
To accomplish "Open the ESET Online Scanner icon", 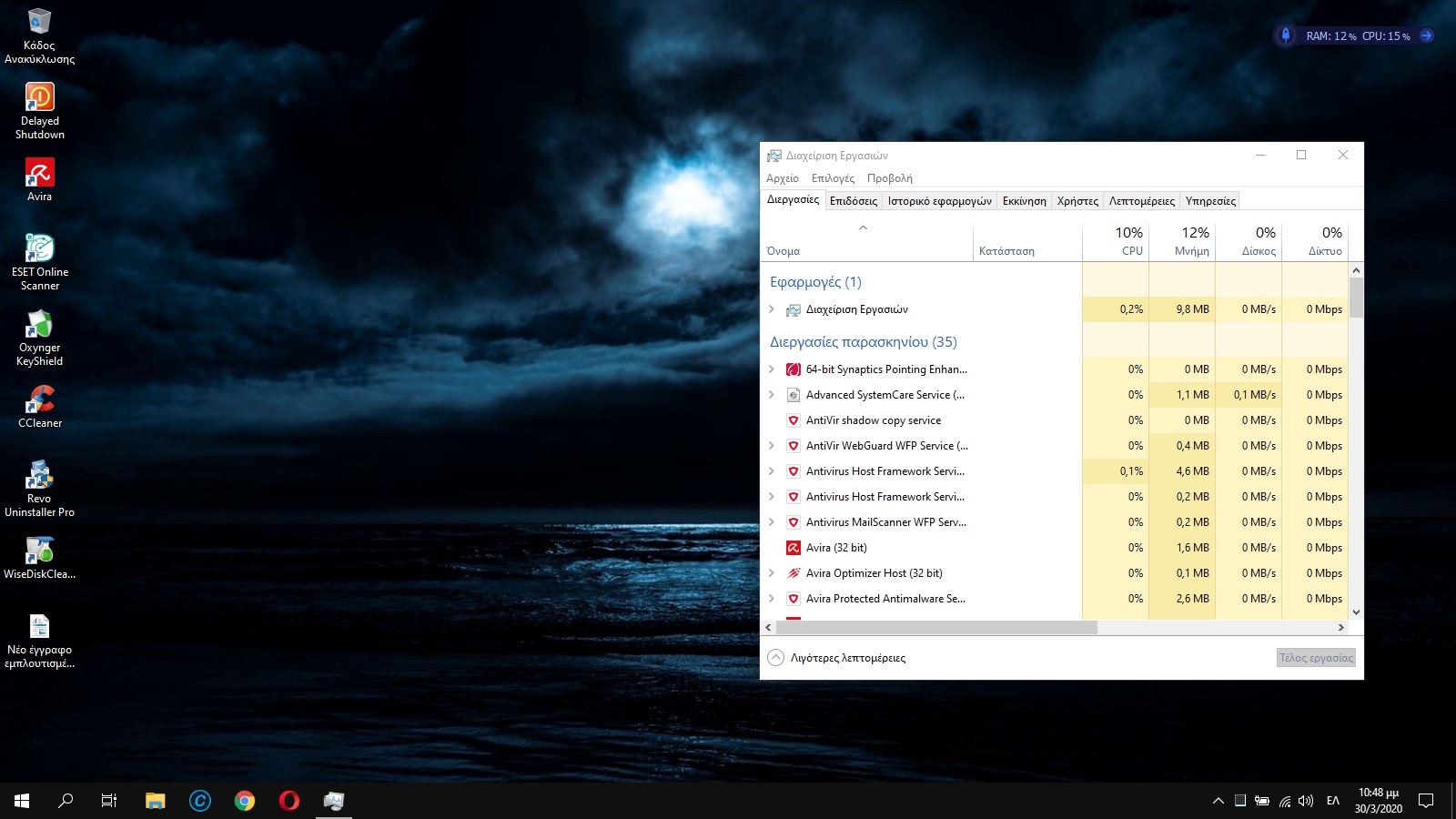I will [x=39, y=261].
